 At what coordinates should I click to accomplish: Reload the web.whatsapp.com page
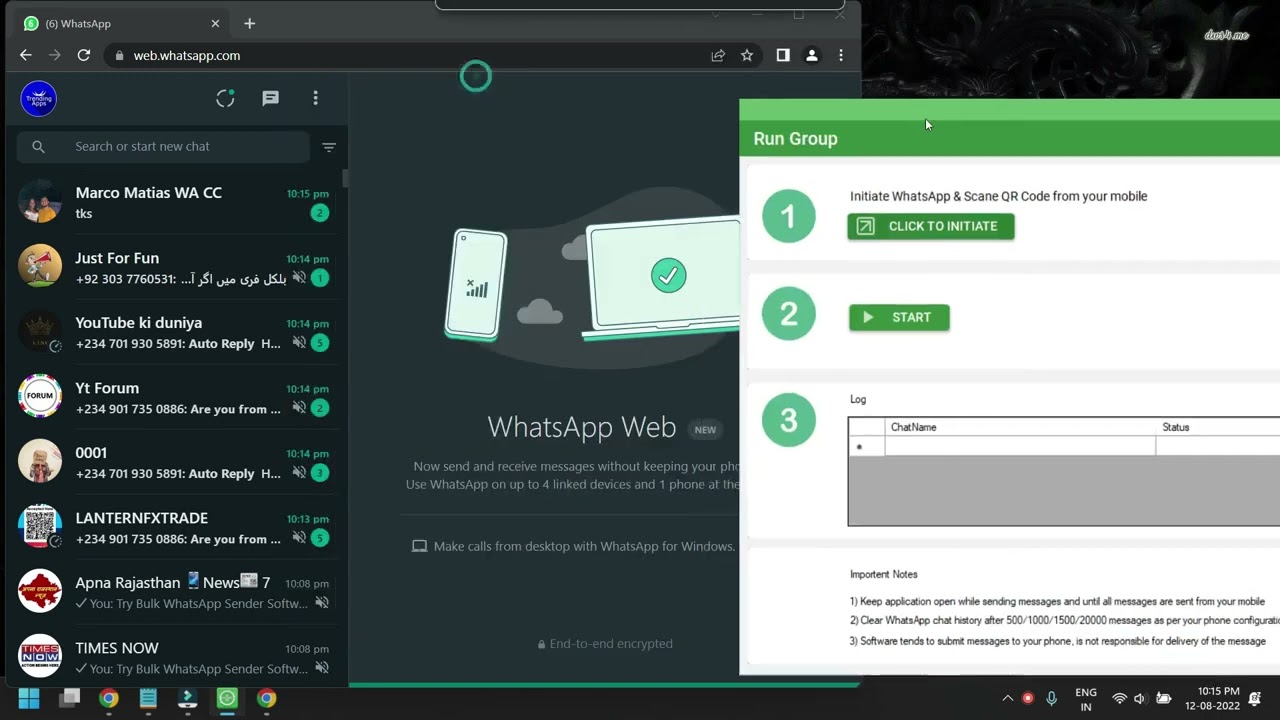point(84,55)
